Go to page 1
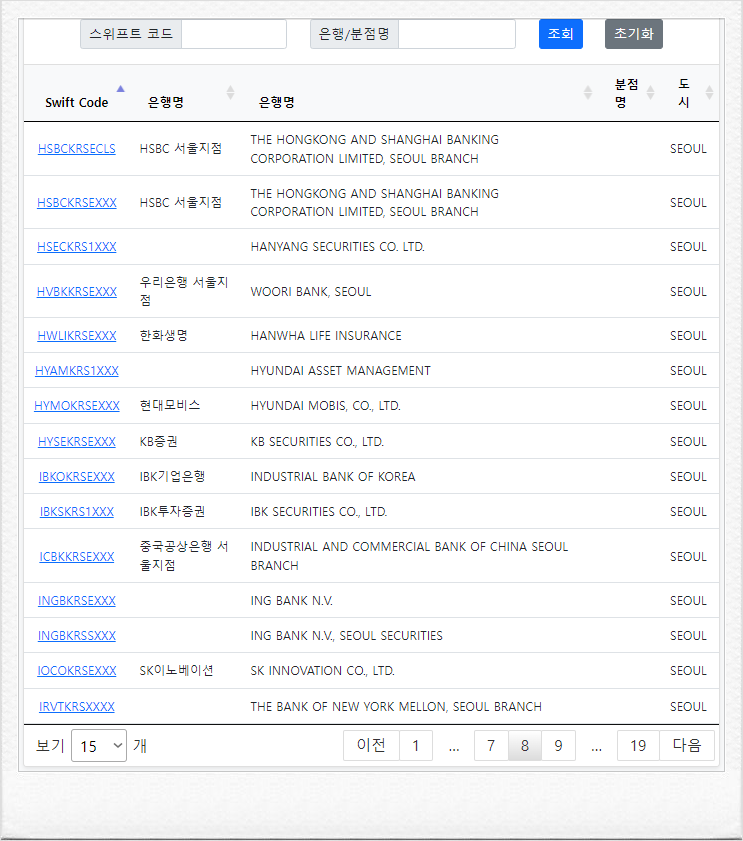The height and width of the screenshot is (841, 743). click(x=416, y=746)
